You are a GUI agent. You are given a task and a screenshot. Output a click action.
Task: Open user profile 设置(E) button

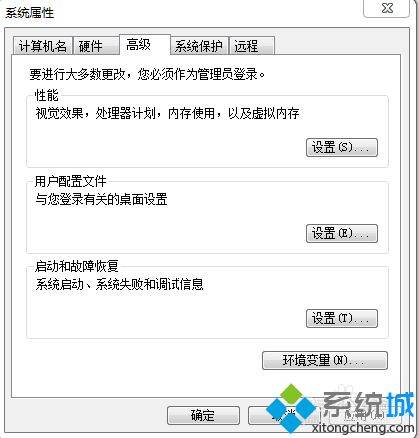[342, 233]
